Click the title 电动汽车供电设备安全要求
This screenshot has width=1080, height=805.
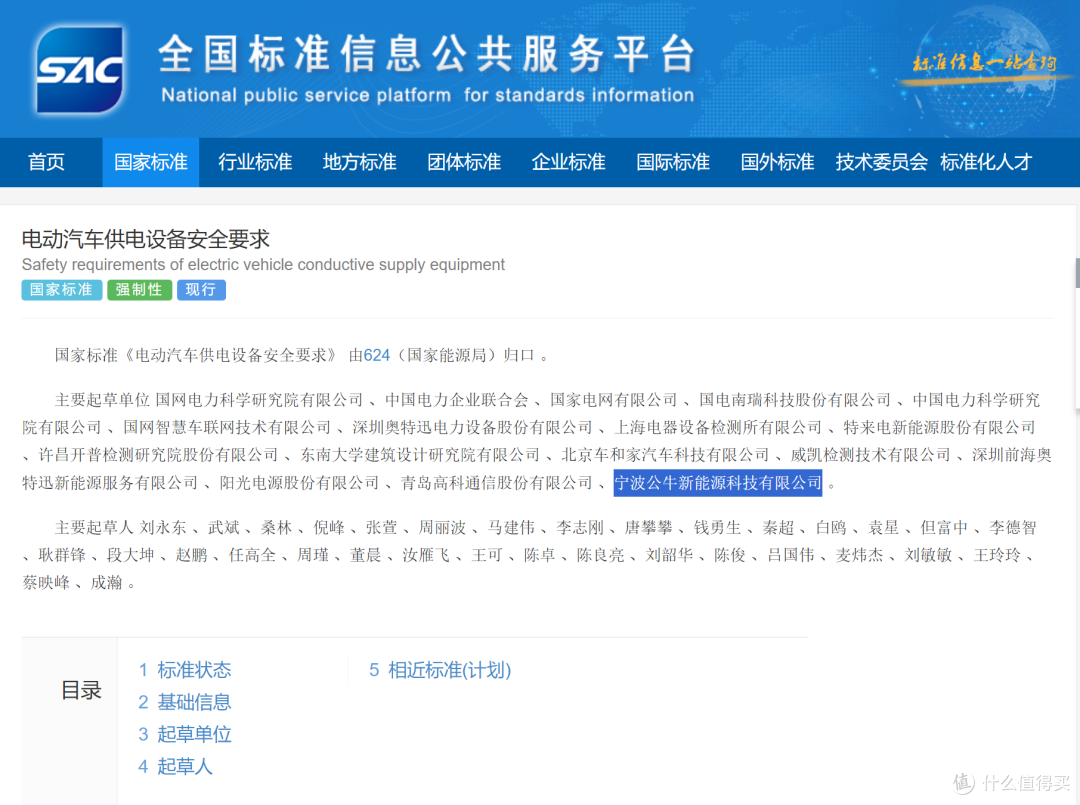[x=145, y=239]
